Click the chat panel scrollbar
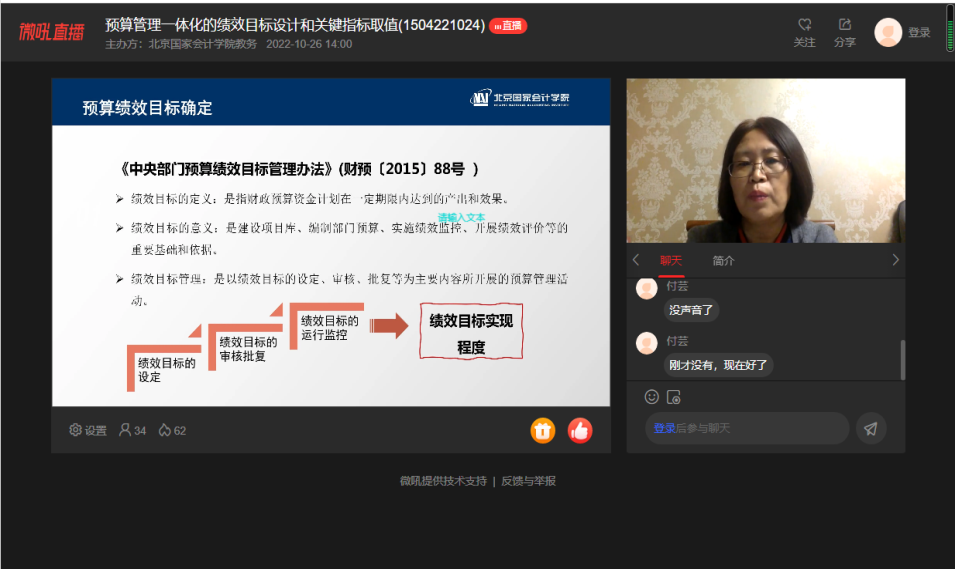The width and height of the screenshot is (955, 569). pyautogui.click(x=902, y=358)
